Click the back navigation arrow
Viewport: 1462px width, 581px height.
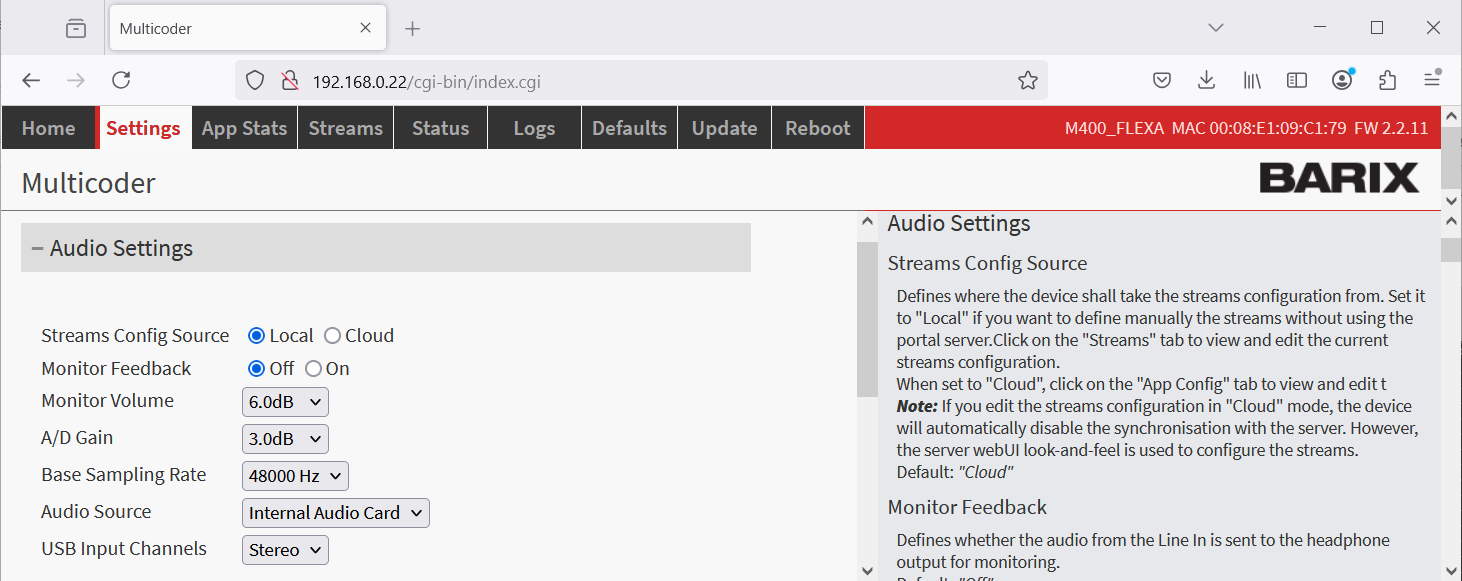tap(31, 80)
